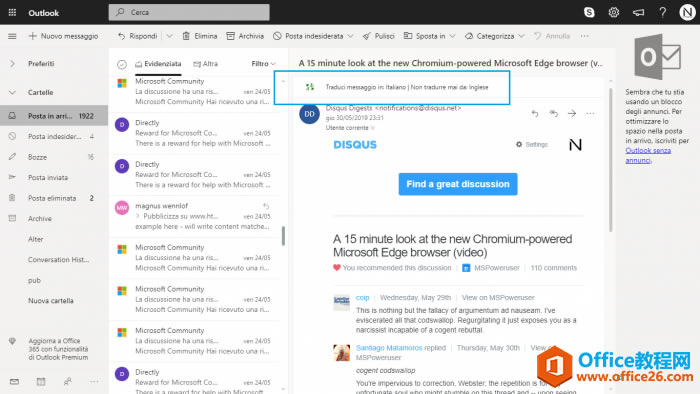Screen dimensions: 700x394
Task: Open message more actions ellipsis
Action: (590, 113)
